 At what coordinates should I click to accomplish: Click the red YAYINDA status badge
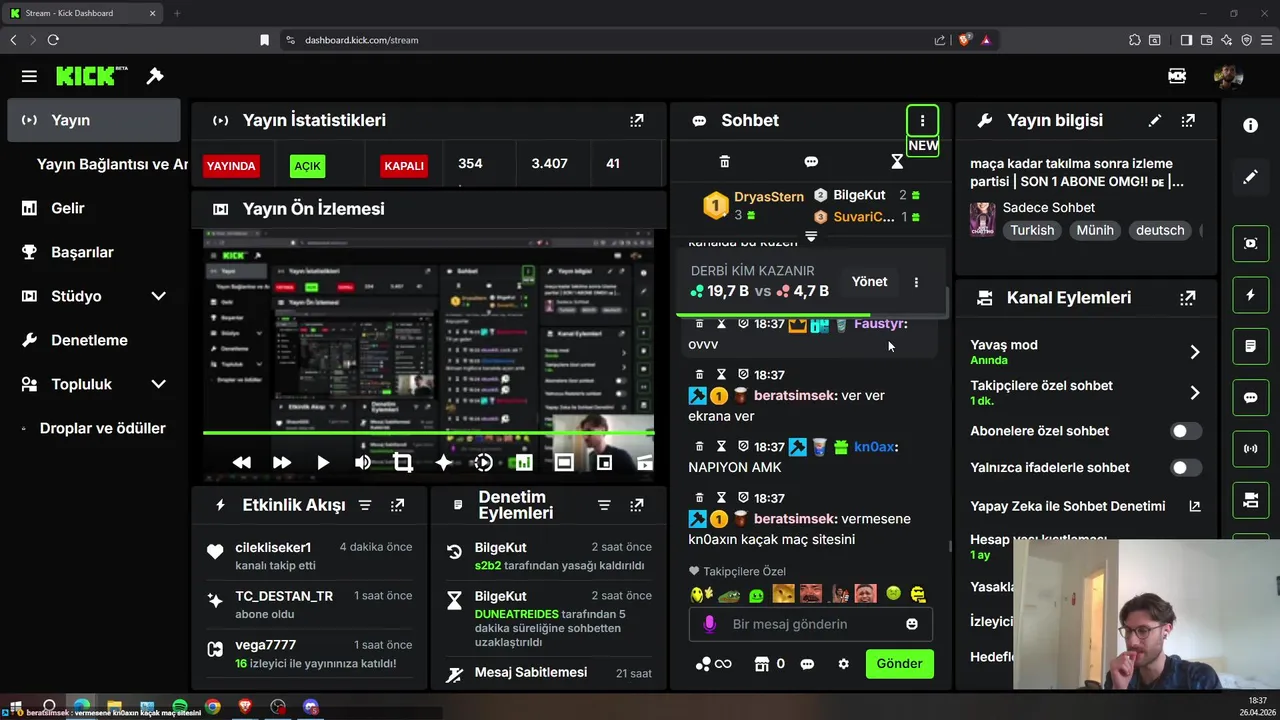[x=231, y=166]
